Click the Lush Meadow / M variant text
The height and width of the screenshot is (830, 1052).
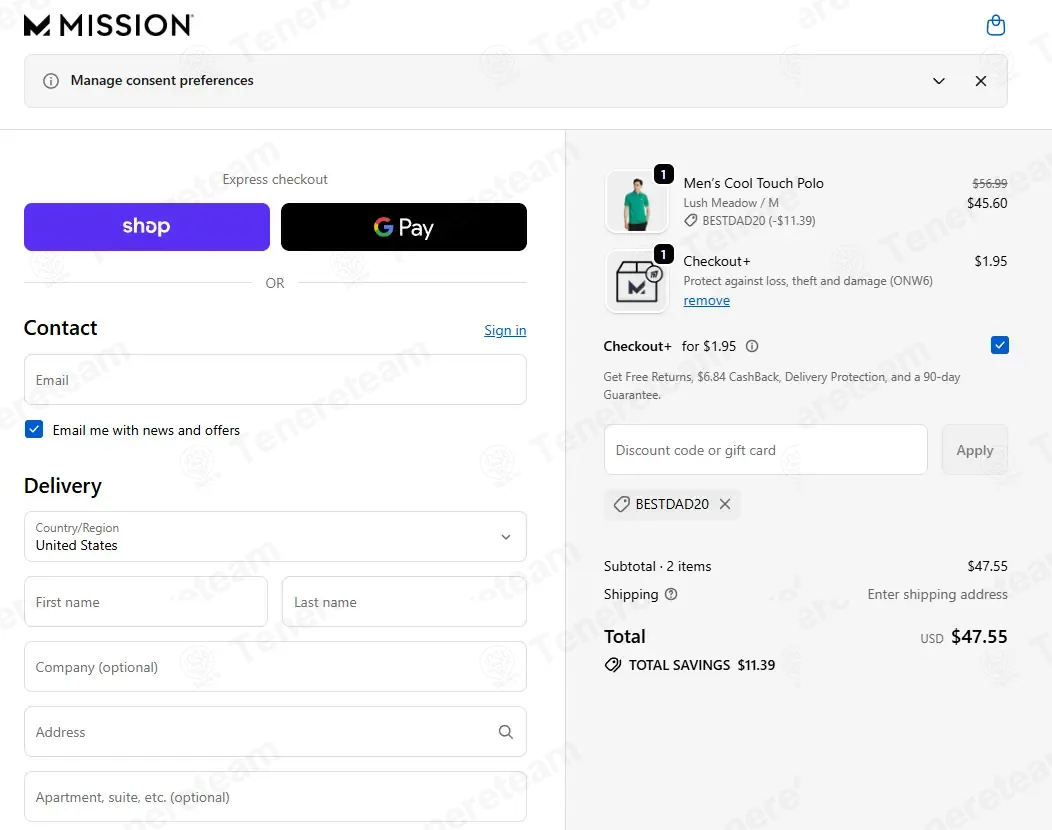pyautogui.click(x=731, y=203)
